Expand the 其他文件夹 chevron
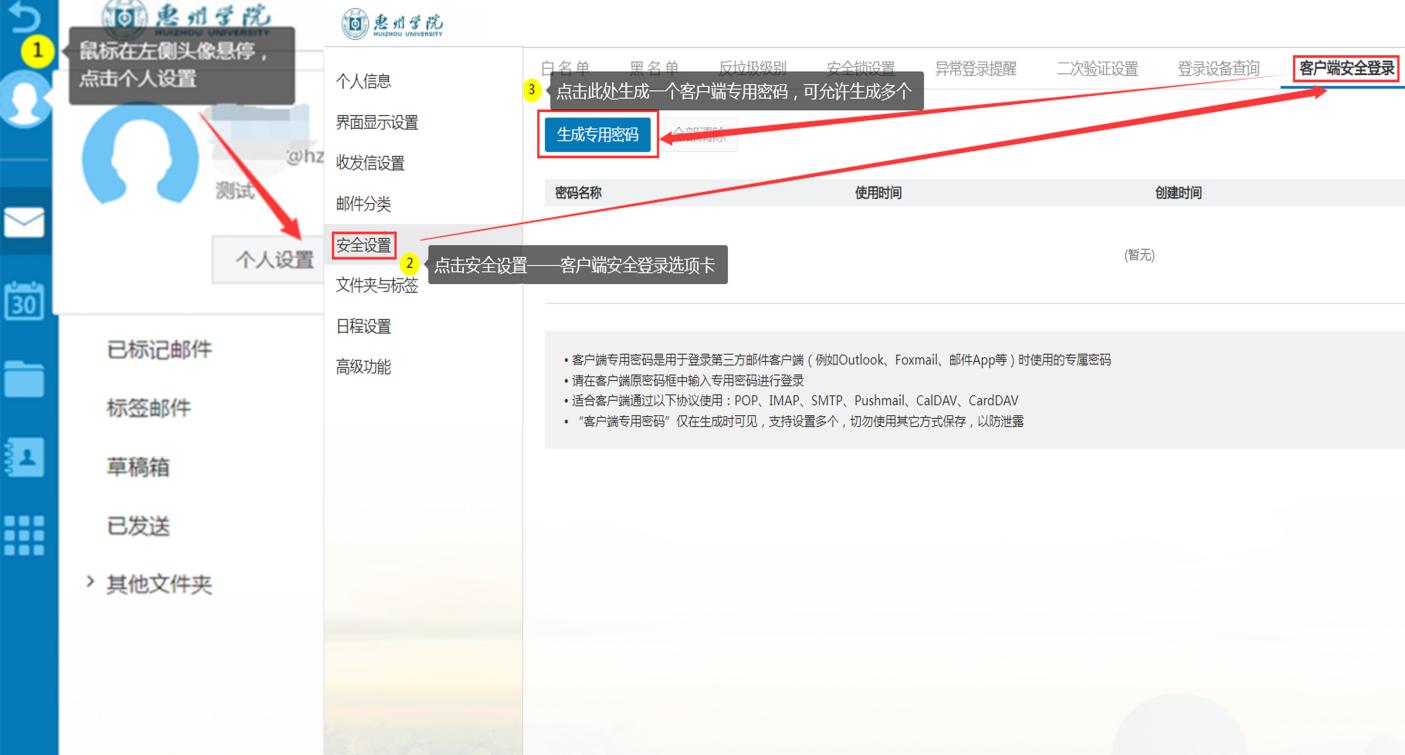The height and width of the screenshot is (755, 1405). pyautogui.click(x=90, y=582)
